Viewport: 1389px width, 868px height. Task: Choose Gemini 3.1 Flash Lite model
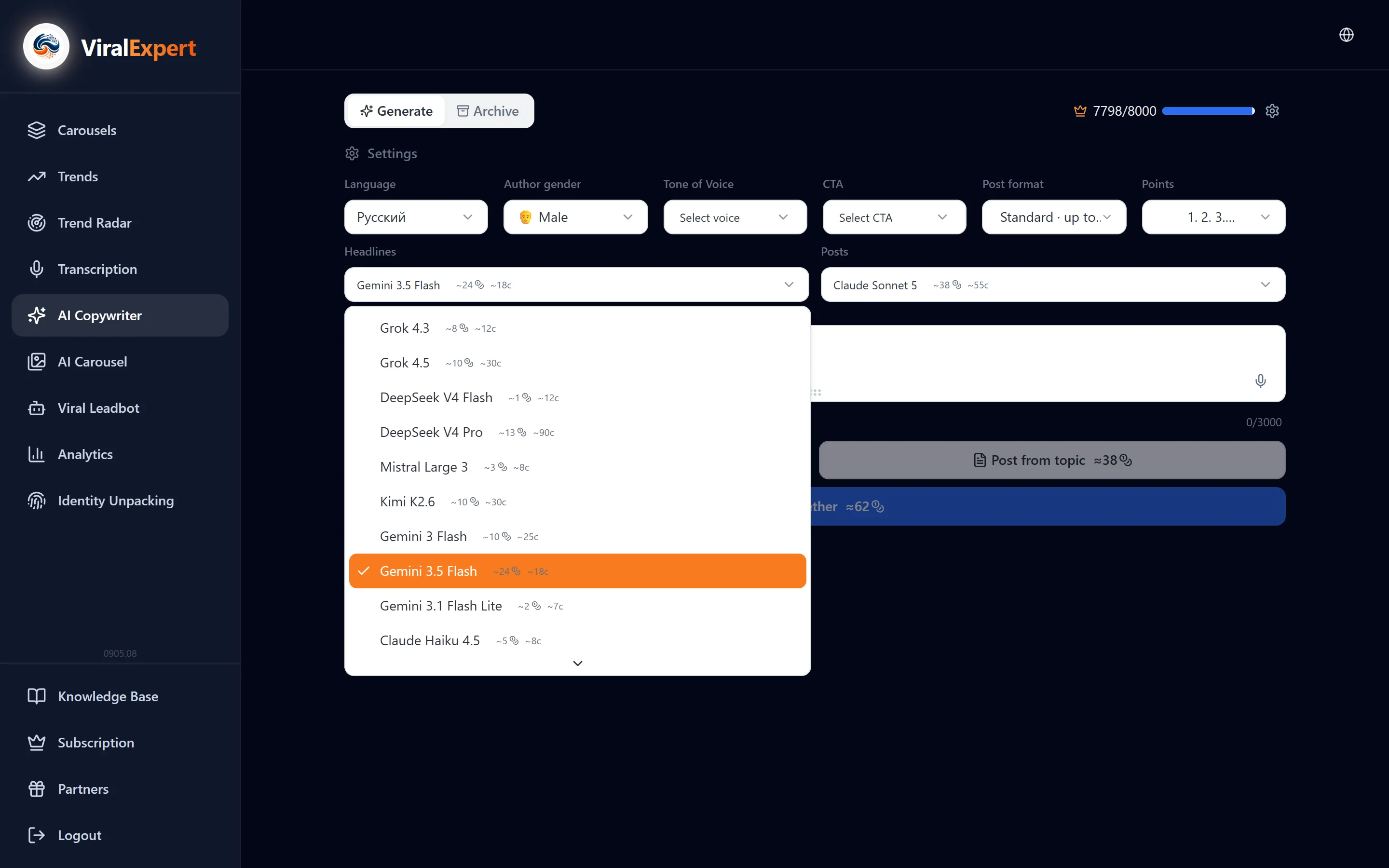577,606
